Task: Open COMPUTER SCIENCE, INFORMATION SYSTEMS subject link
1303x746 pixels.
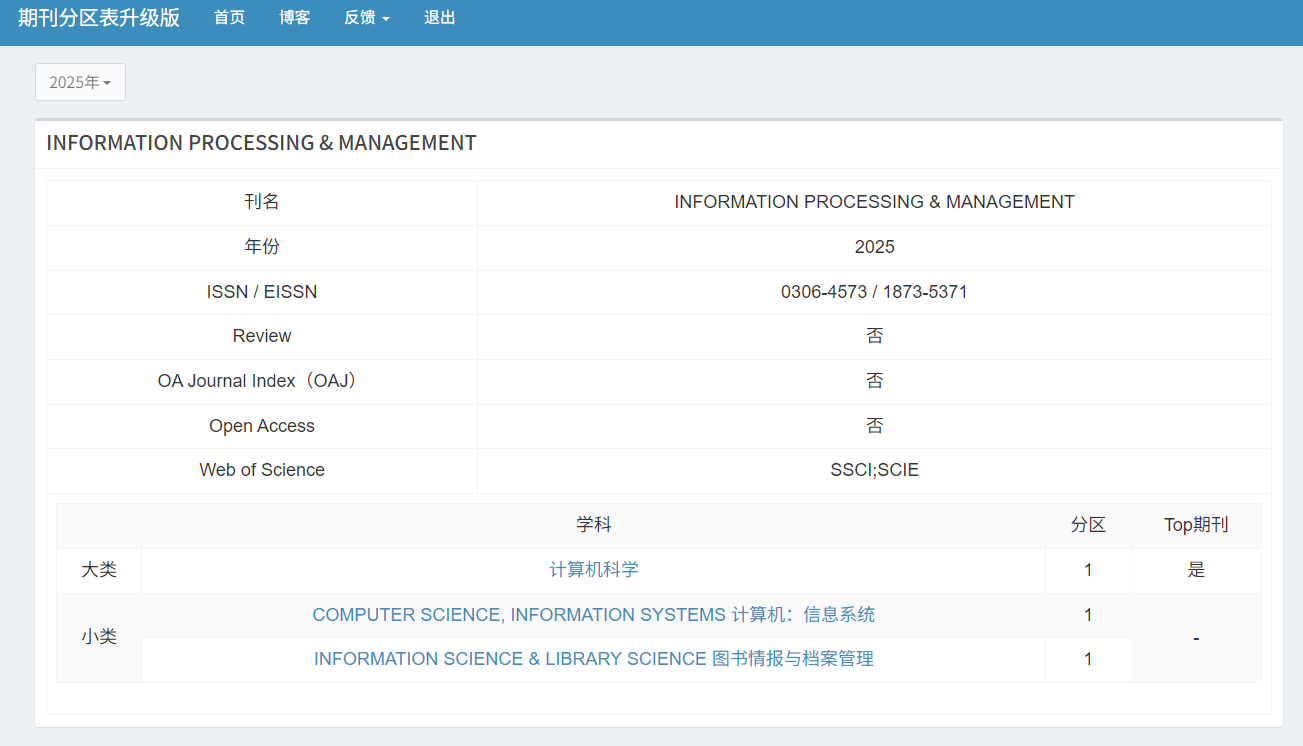Action: (x=593, y=615)
